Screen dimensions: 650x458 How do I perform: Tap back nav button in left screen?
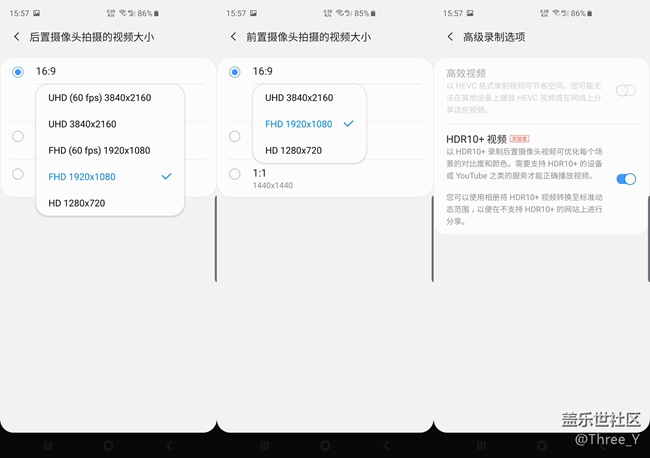coord(169,446)
